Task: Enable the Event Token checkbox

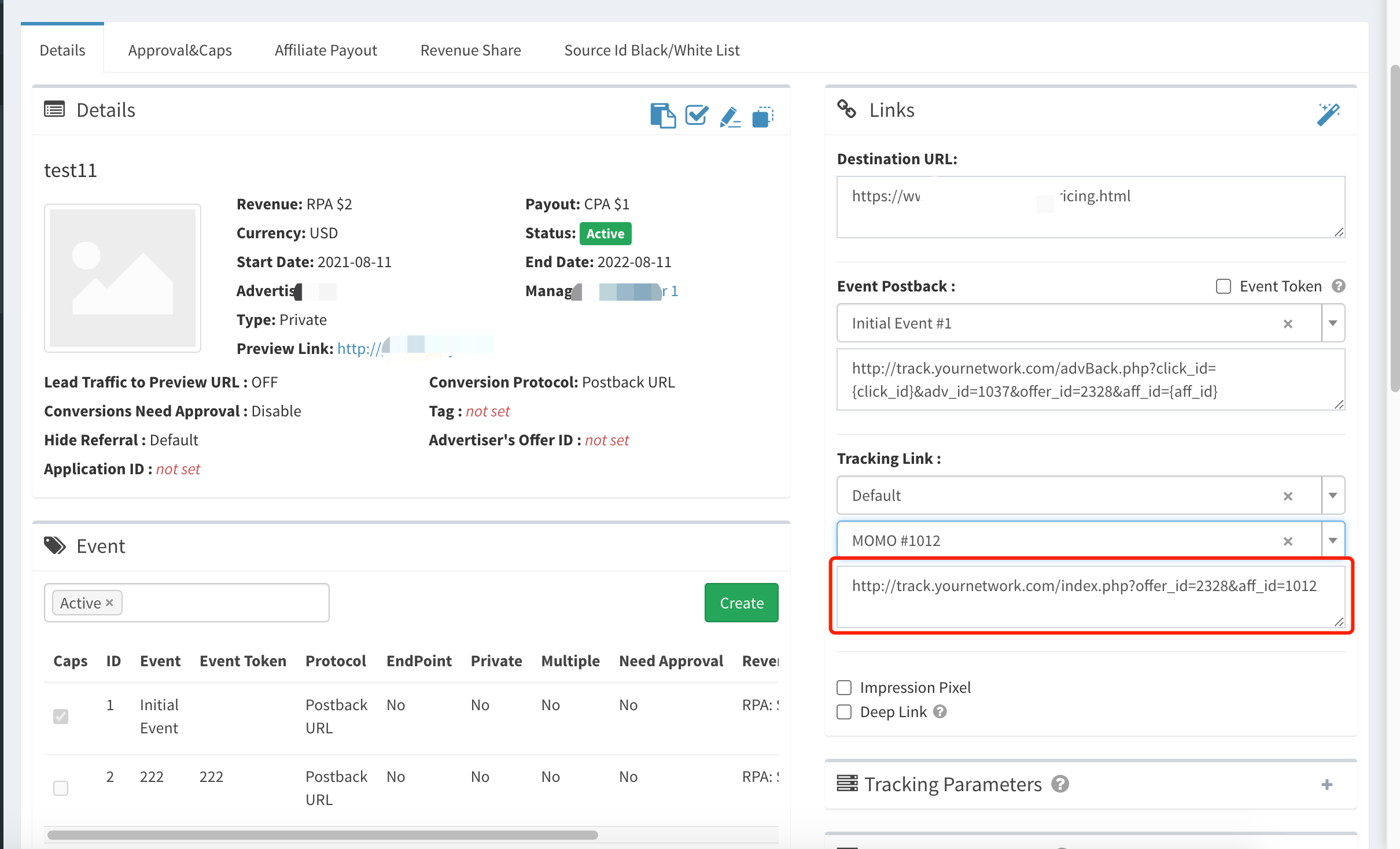Action: tap(1223, 286)
